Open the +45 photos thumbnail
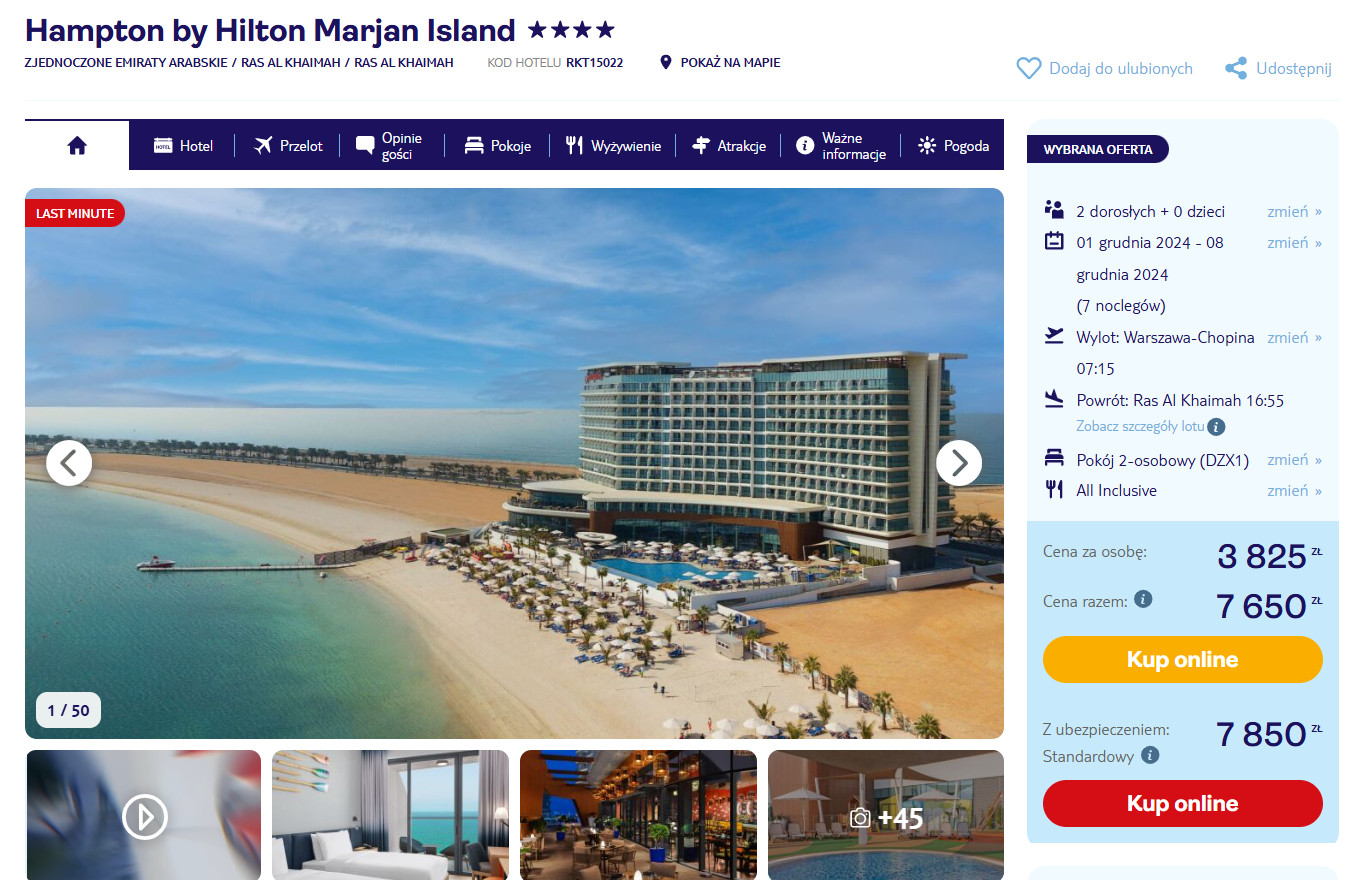 point(886,815)
